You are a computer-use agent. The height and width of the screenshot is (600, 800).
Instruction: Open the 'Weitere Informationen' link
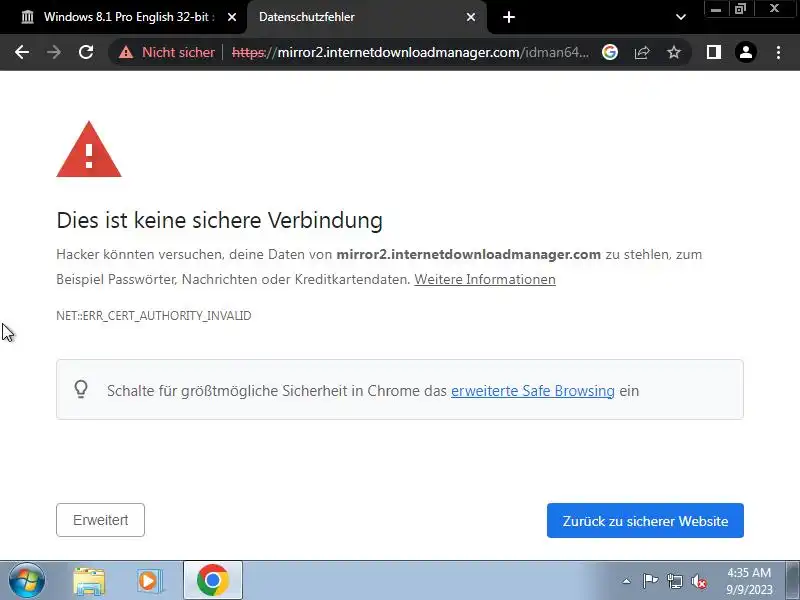coord(485,280)
